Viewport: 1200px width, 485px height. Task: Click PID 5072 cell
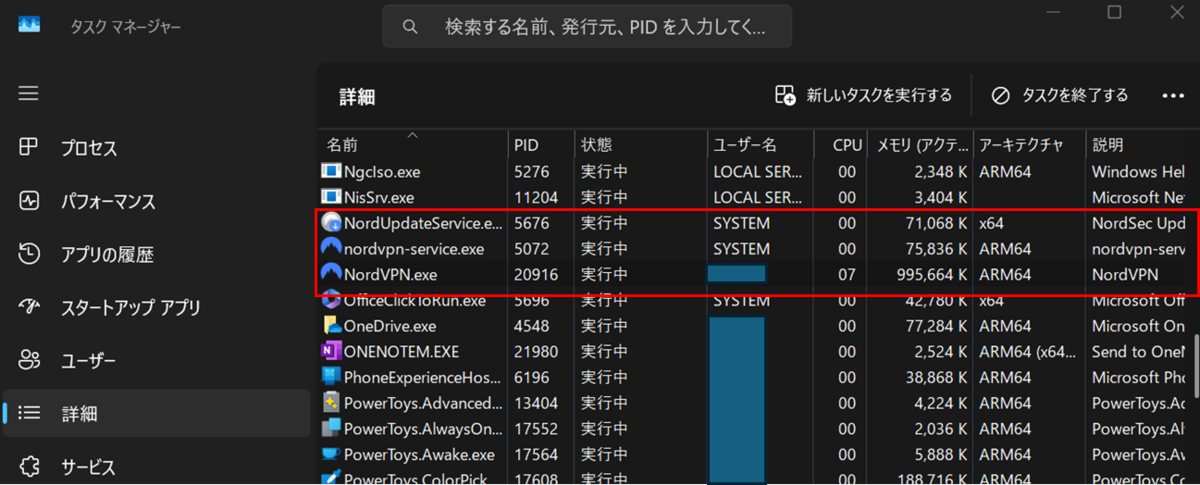pos(532,248)
